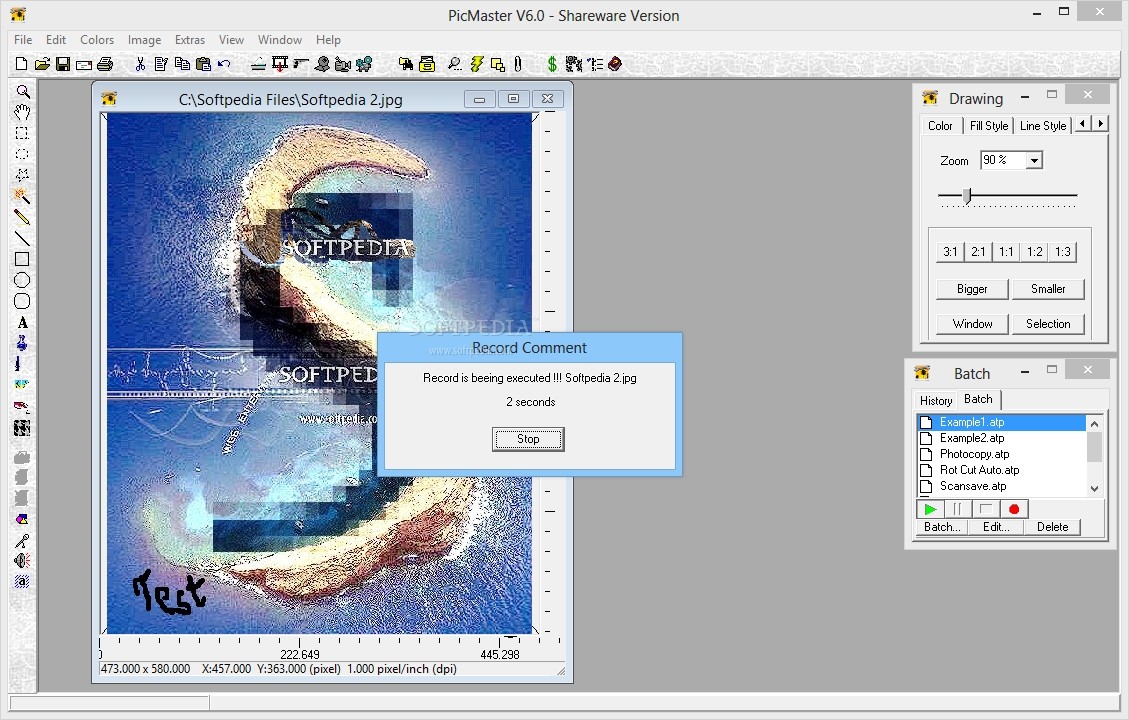Select the hand pan tool
The height and width of the screenshot is (720, 1129).
tap(22, 112)
